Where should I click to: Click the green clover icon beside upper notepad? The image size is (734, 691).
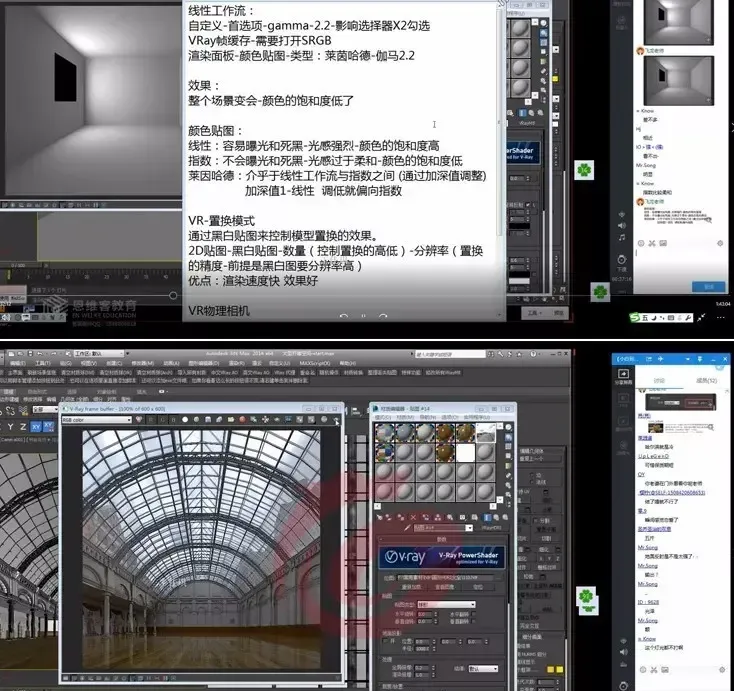[584, 169]
